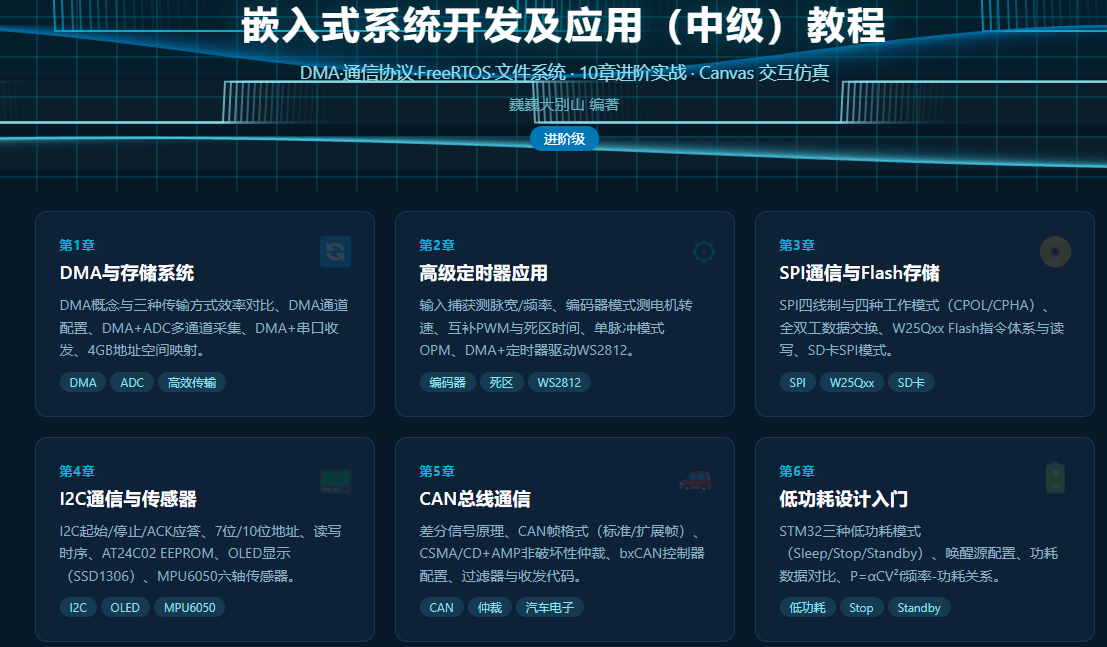Select the W25Qxx tag
This screenshot has height=647, width=1107.
tap(851, 382)
